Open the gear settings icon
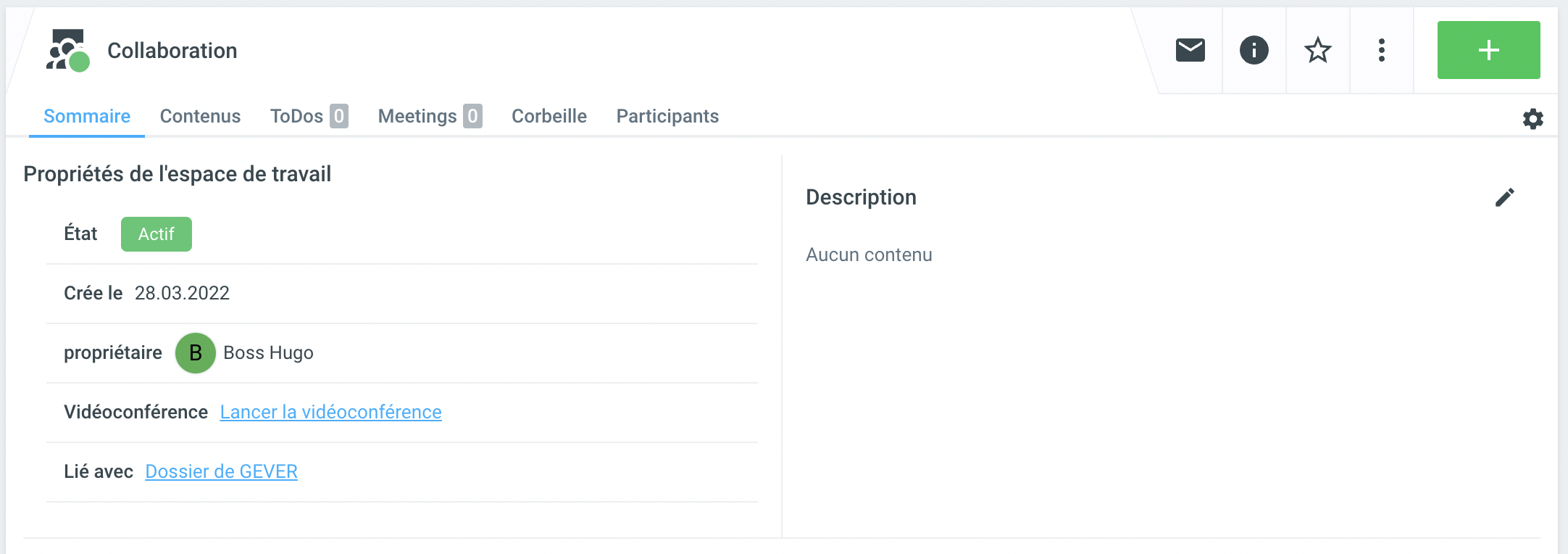Viewport: 1568px width, 554px height. click(1532, 119)
